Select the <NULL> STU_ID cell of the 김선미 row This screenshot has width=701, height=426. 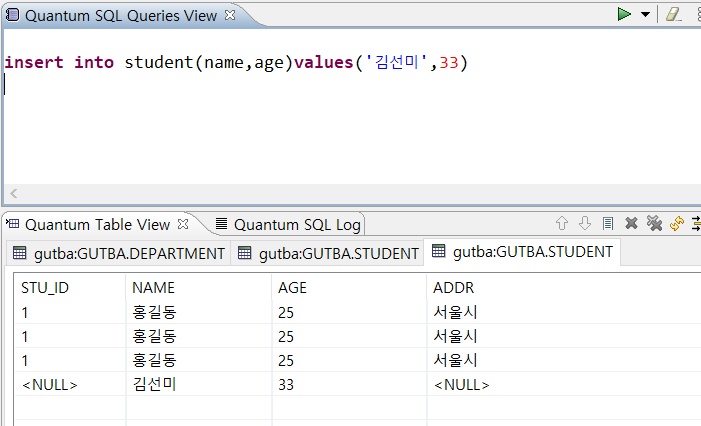[70, 384]
